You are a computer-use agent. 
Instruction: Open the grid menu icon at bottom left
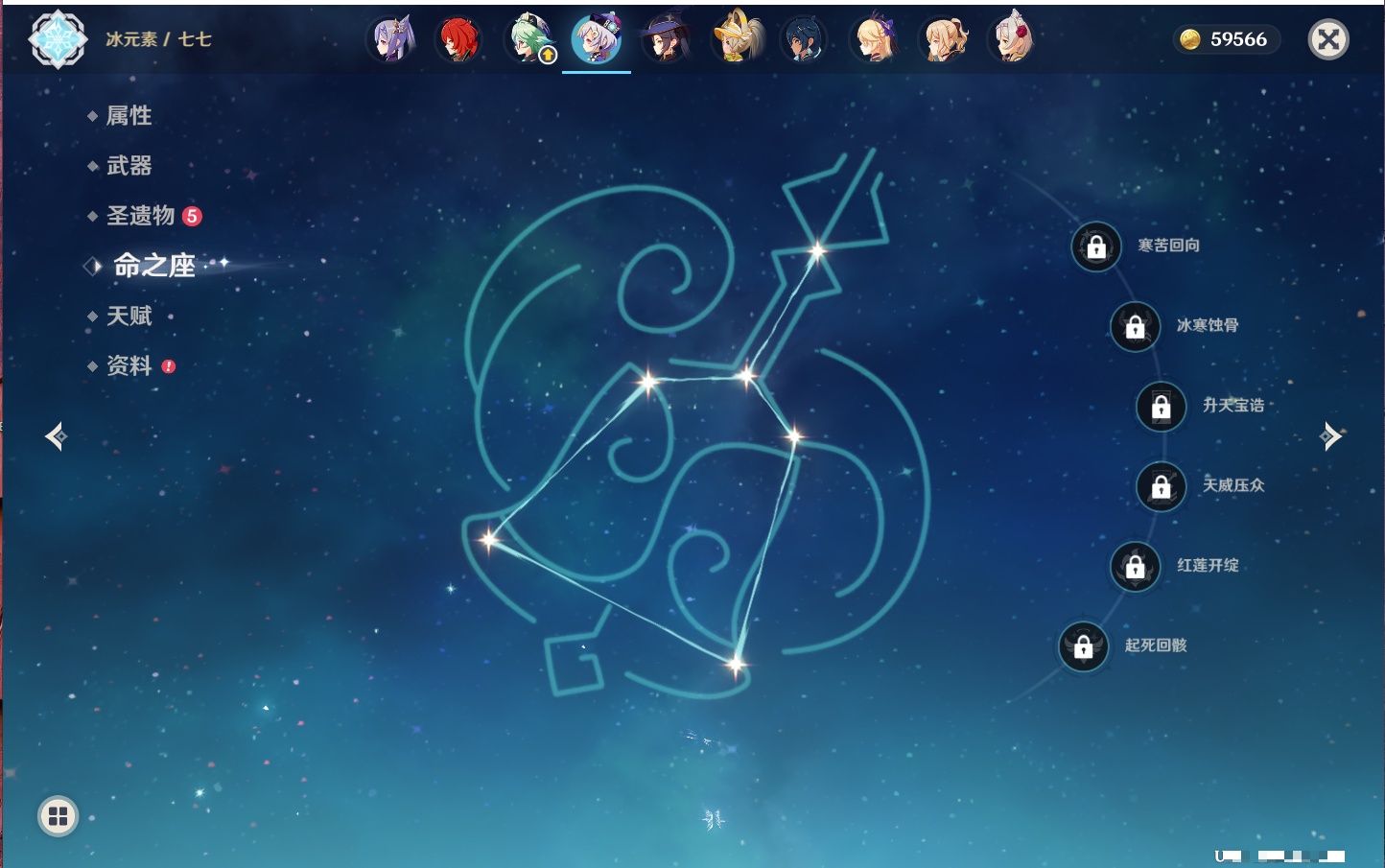point(58,816)
